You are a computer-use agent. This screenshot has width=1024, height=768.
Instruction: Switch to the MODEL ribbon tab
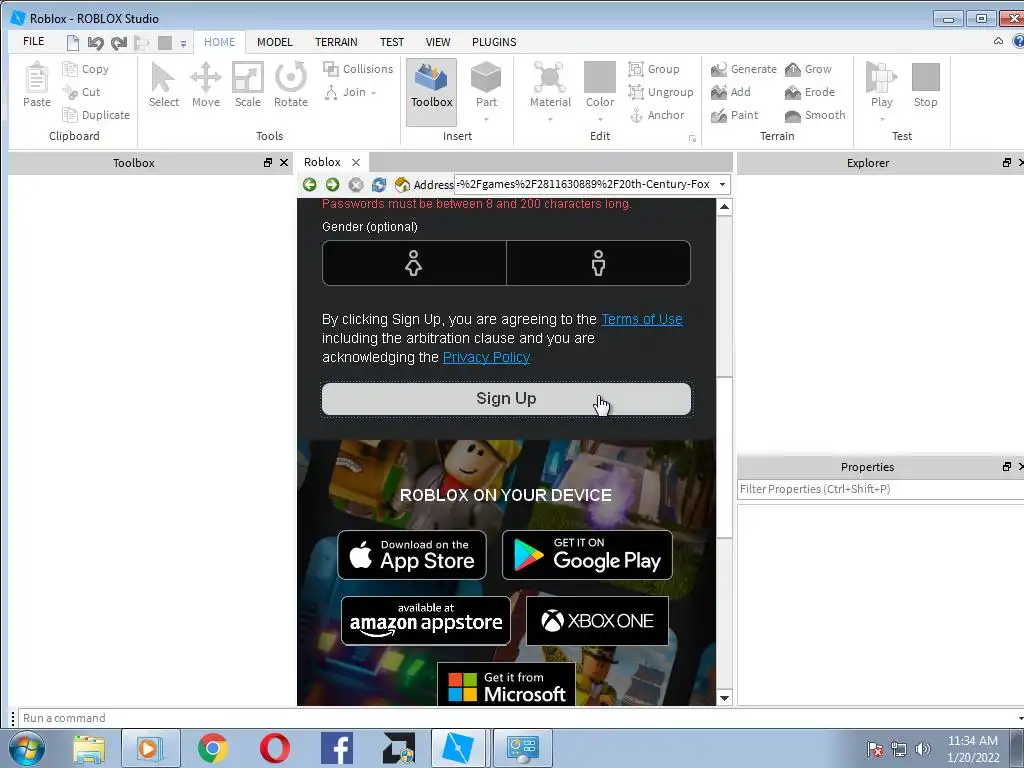click(x=274, y=42)
